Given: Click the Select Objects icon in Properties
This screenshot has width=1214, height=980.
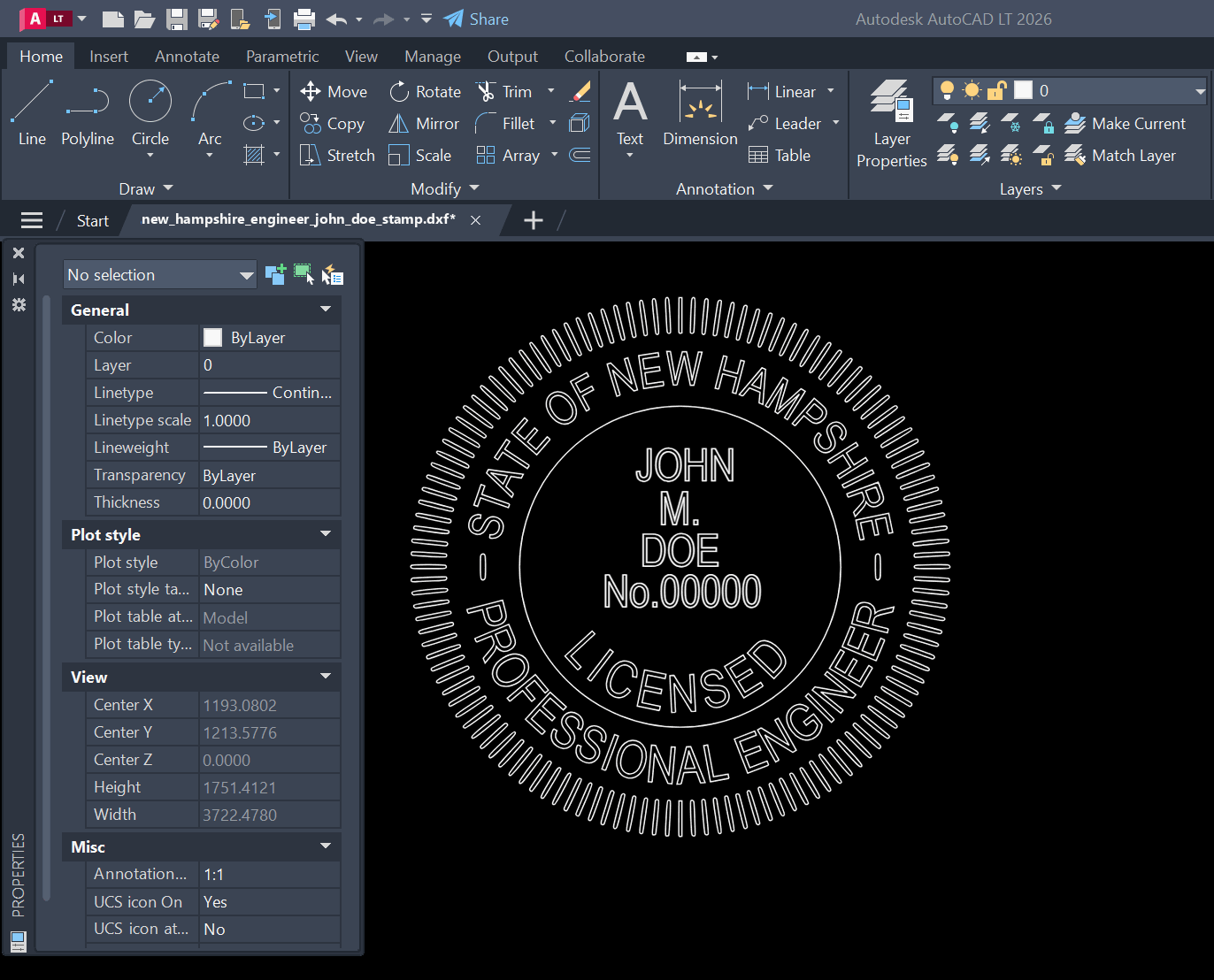Looking at the screenshot, I should 303,274.
